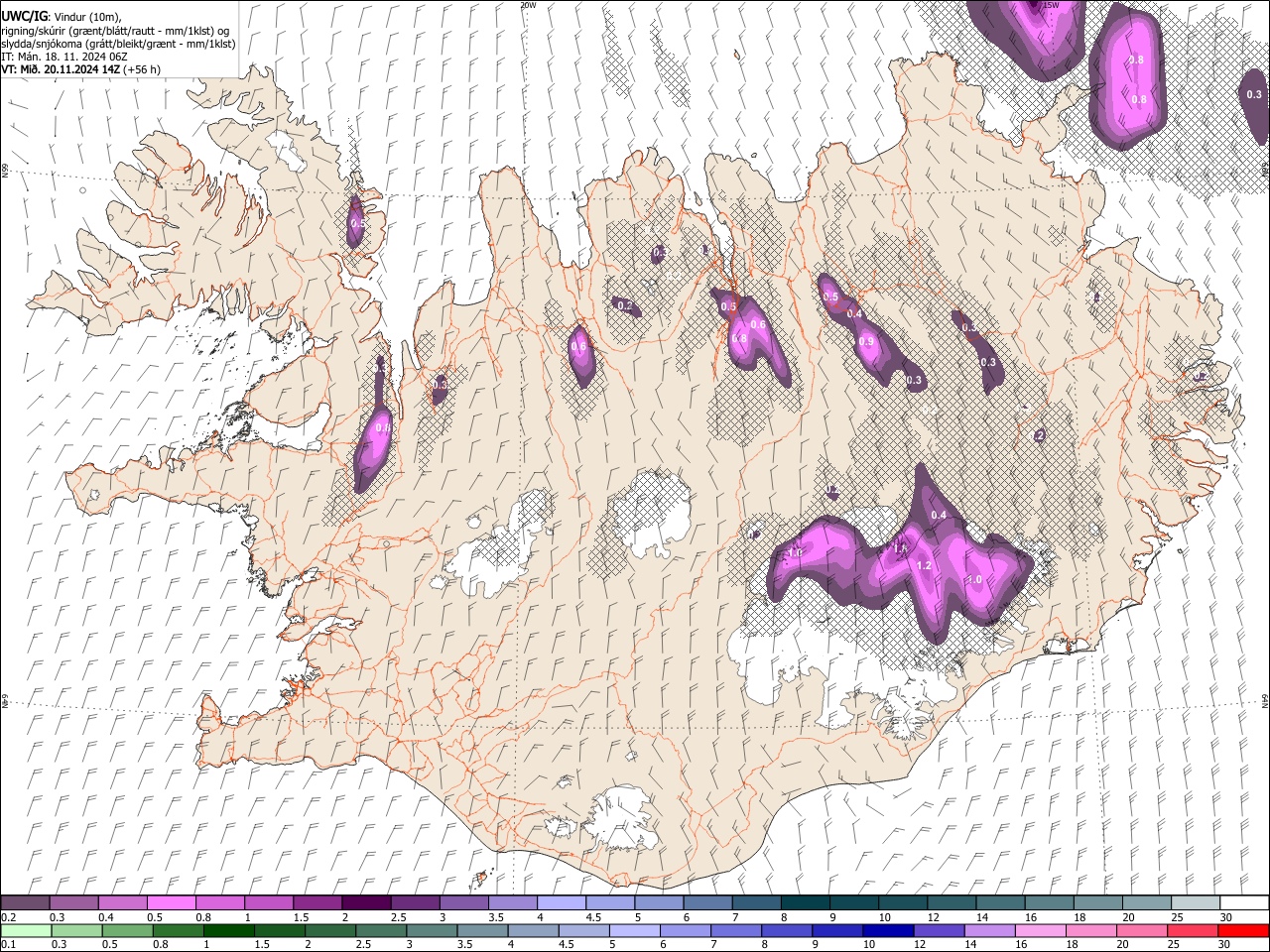The image size is (1270, 952).
Task: Select the light pink rain swatch at 16
Action: click(x=1039, y=930)
